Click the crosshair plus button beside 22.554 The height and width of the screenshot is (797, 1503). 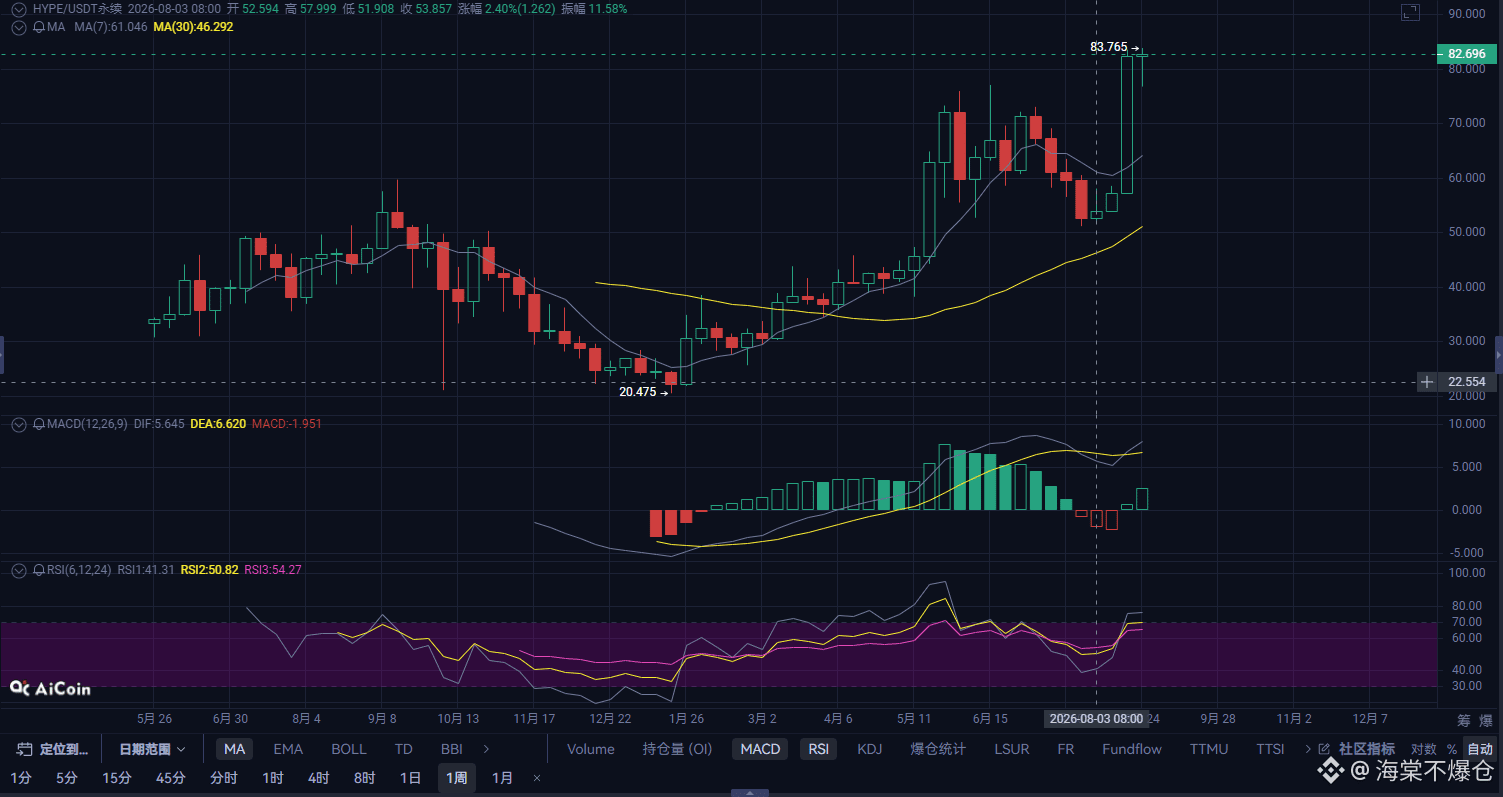(x=1426, y=382)
